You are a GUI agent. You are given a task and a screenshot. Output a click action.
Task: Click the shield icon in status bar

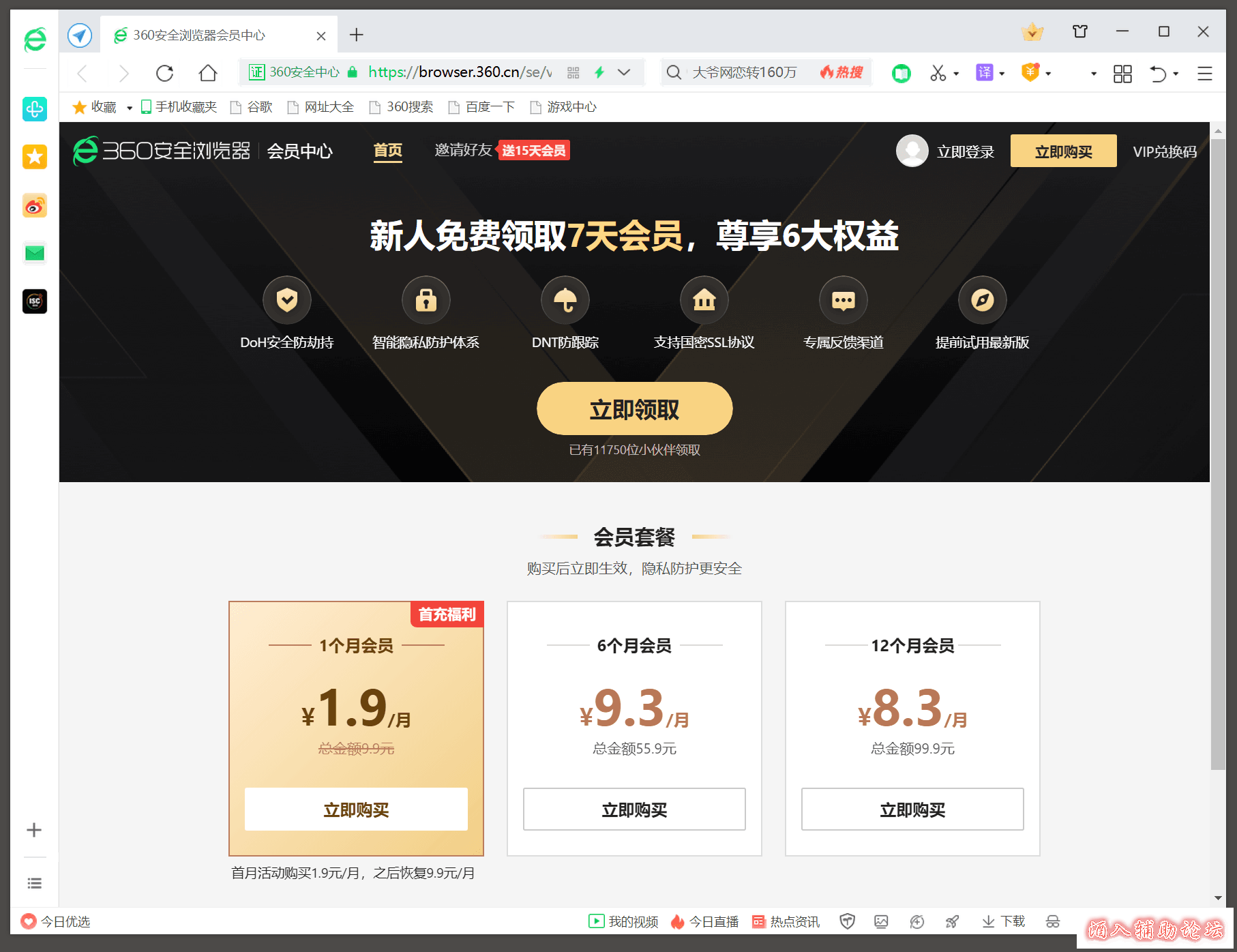click(x=847, y=922)
